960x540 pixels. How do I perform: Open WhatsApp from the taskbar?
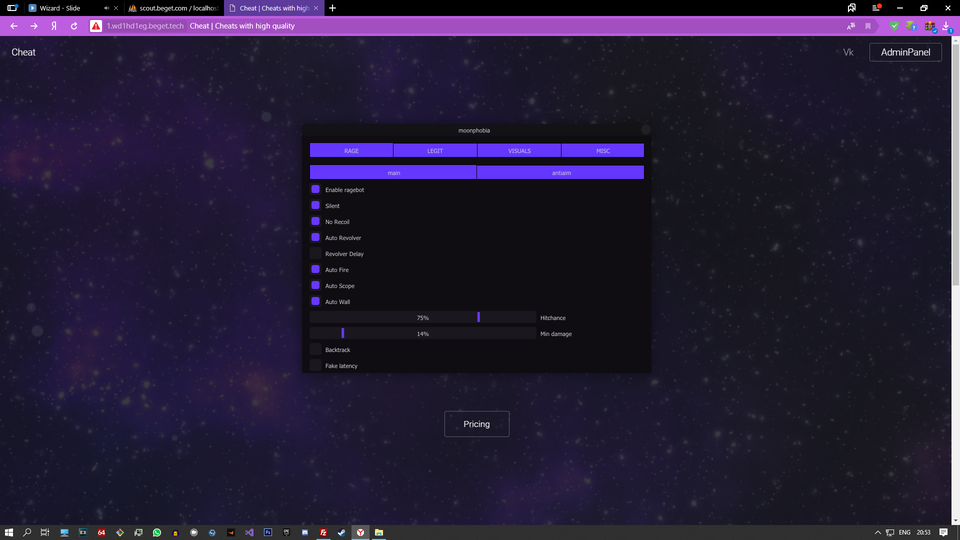pyautogui.click(x=157, y=532)
